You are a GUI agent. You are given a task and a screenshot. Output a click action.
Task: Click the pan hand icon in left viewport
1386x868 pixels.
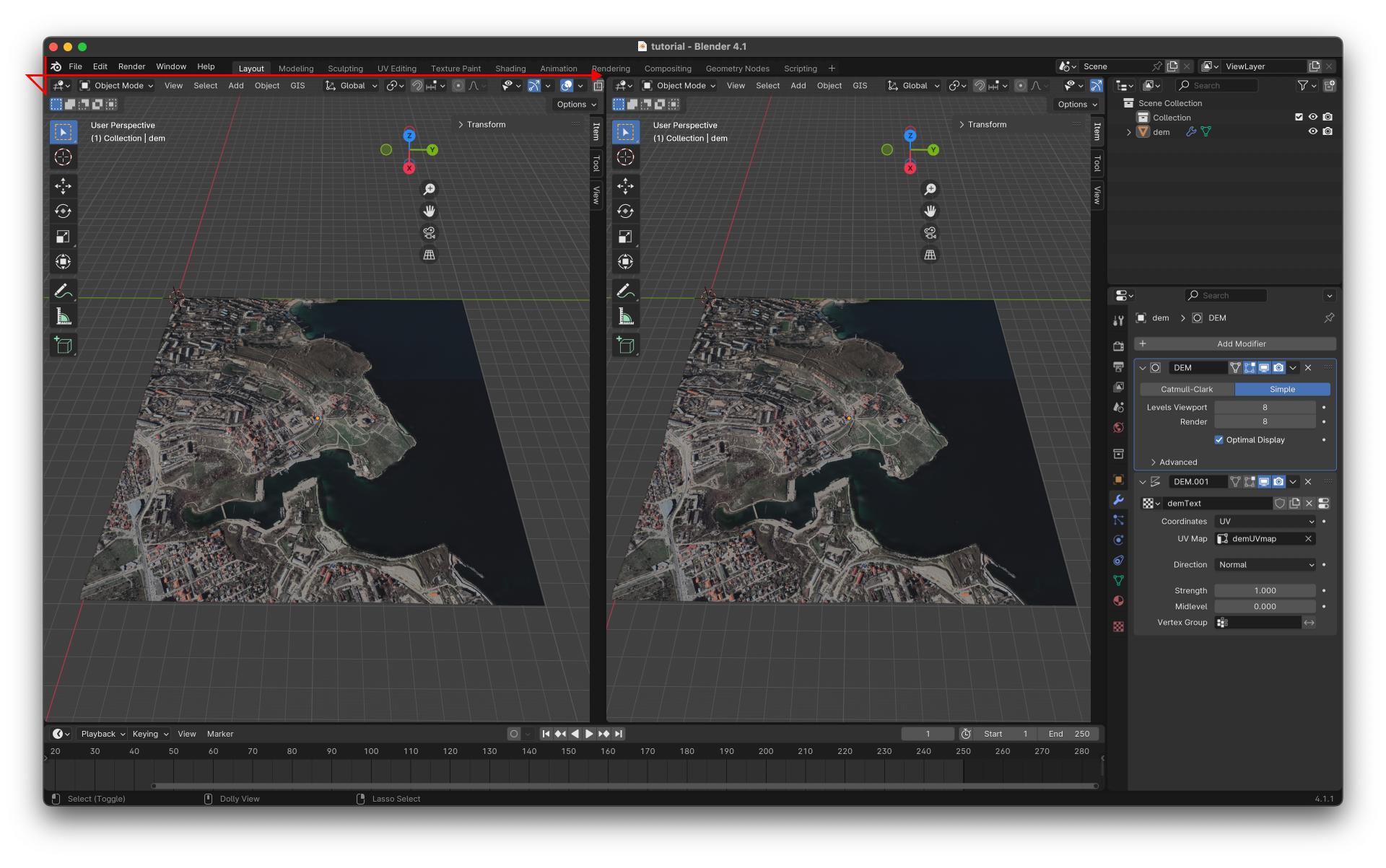click(x=429, y=211)
